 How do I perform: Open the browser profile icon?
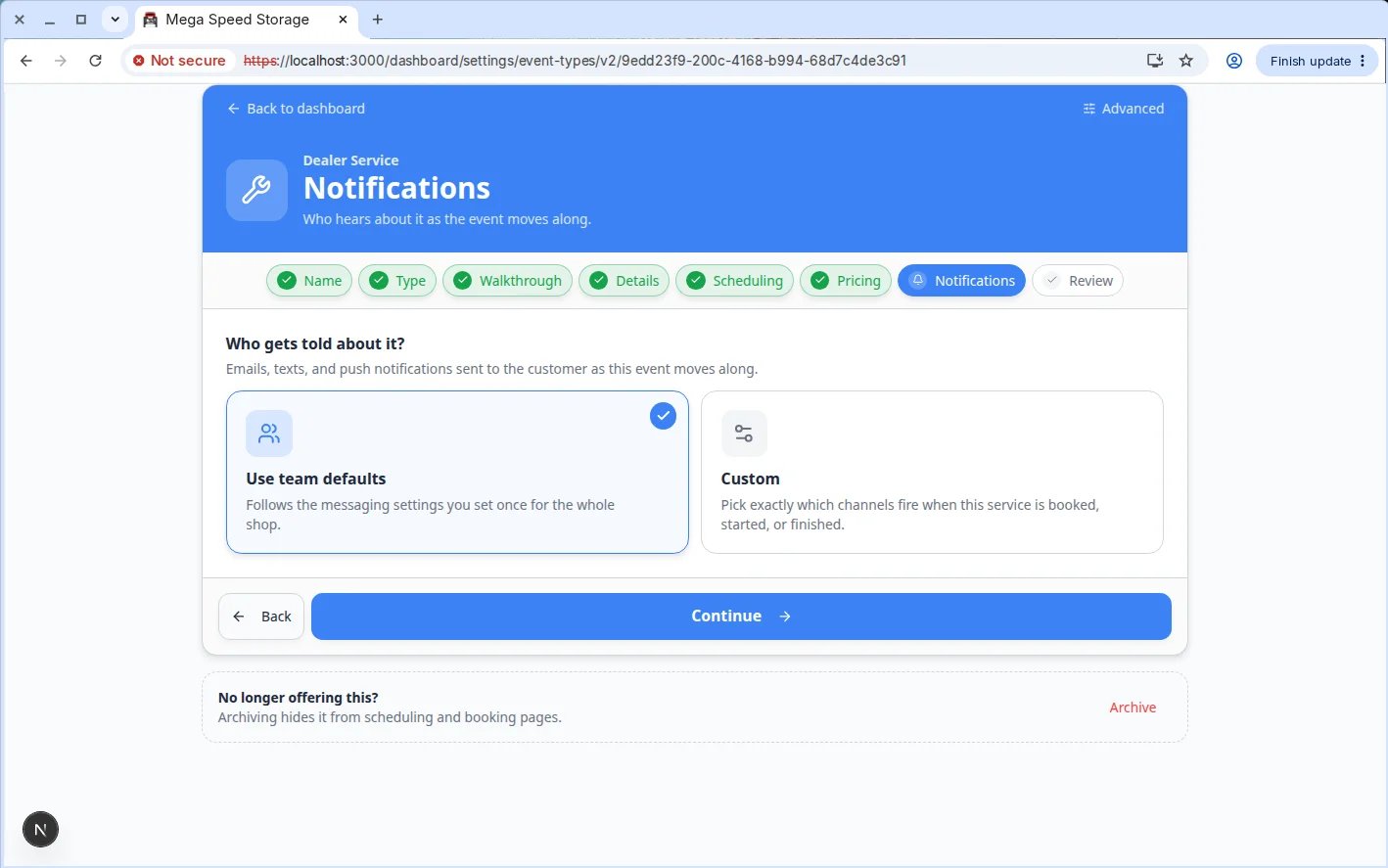(x=1234, y=61)
